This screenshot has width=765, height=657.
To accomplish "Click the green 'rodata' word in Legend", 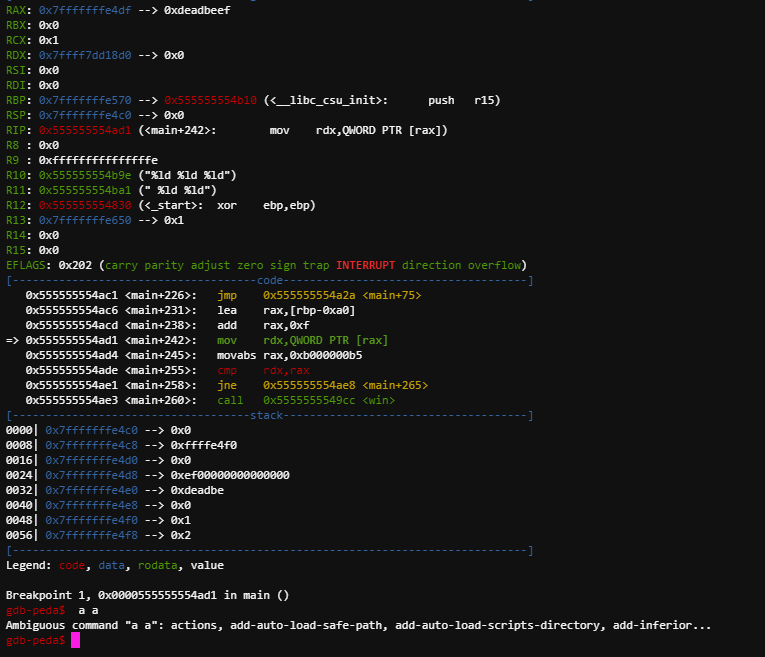I will point(158,566).
